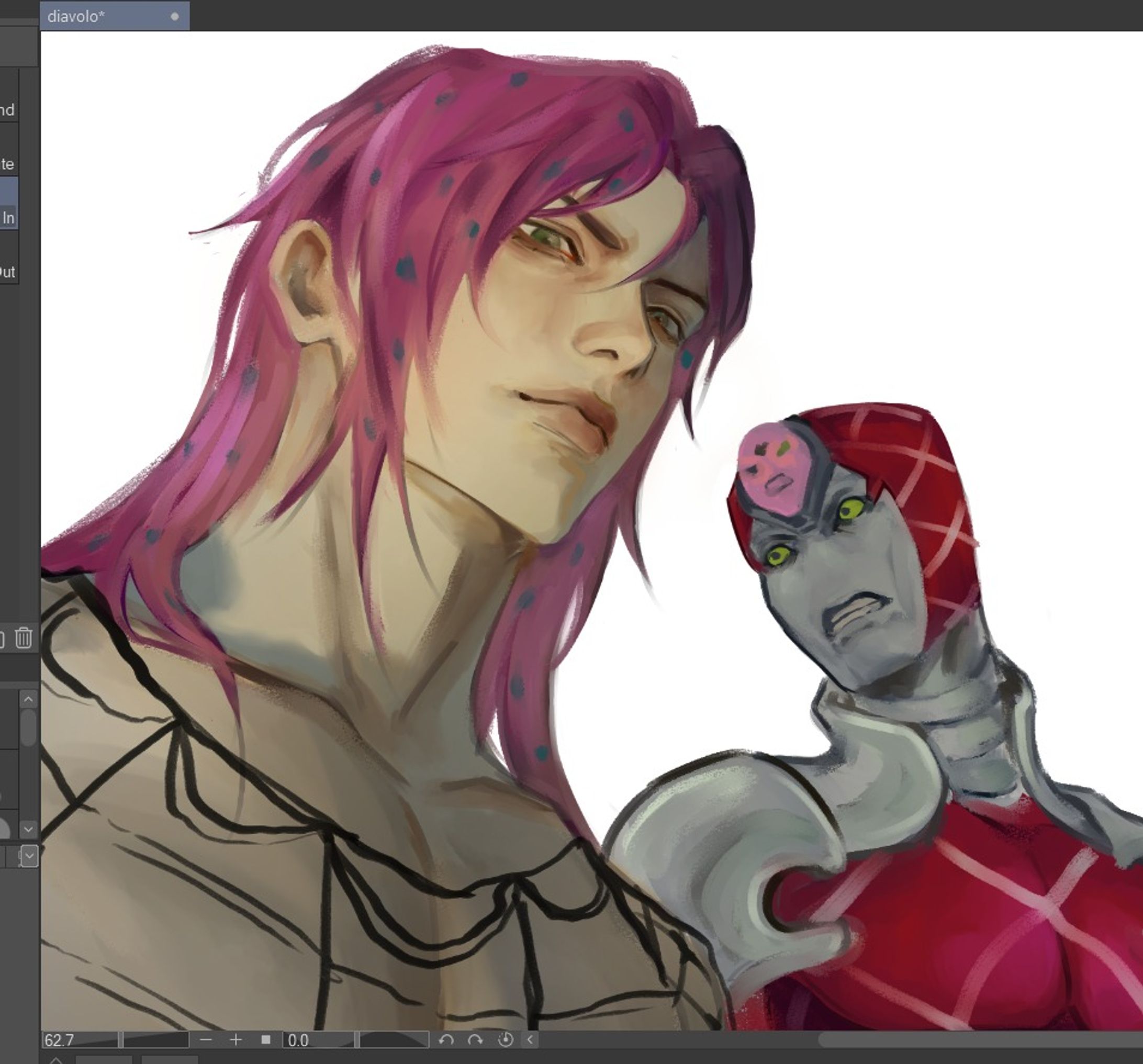Open the dropdown arrow in left panel
Viewport: 1143px width, 1064px height.
(x=29, y=857)
